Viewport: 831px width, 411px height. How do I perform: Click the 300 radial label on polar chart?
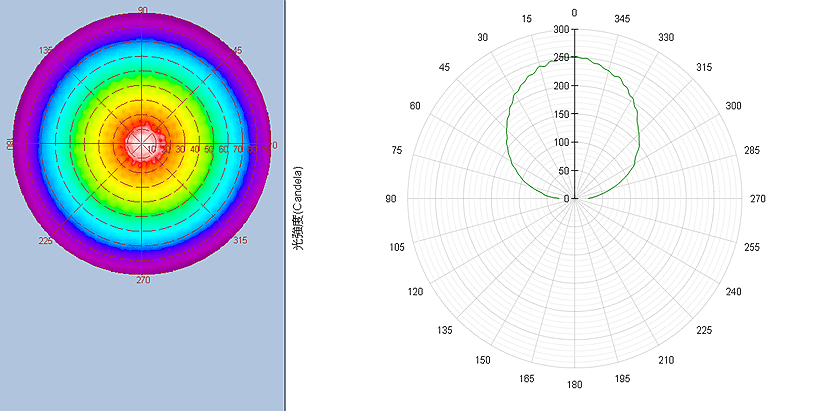pos(561,30)
